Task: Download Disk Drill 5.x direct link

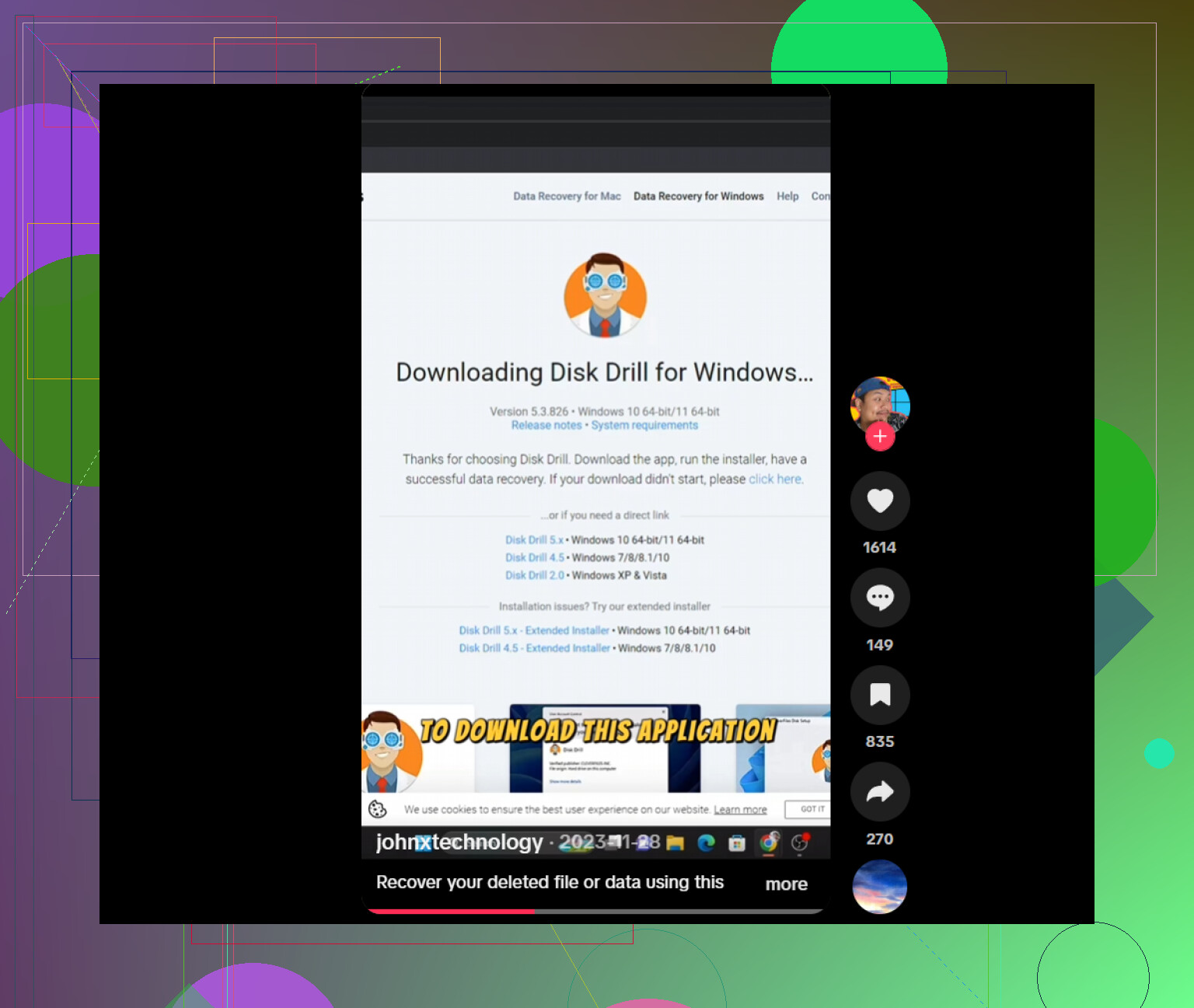Action: (534, 540)
